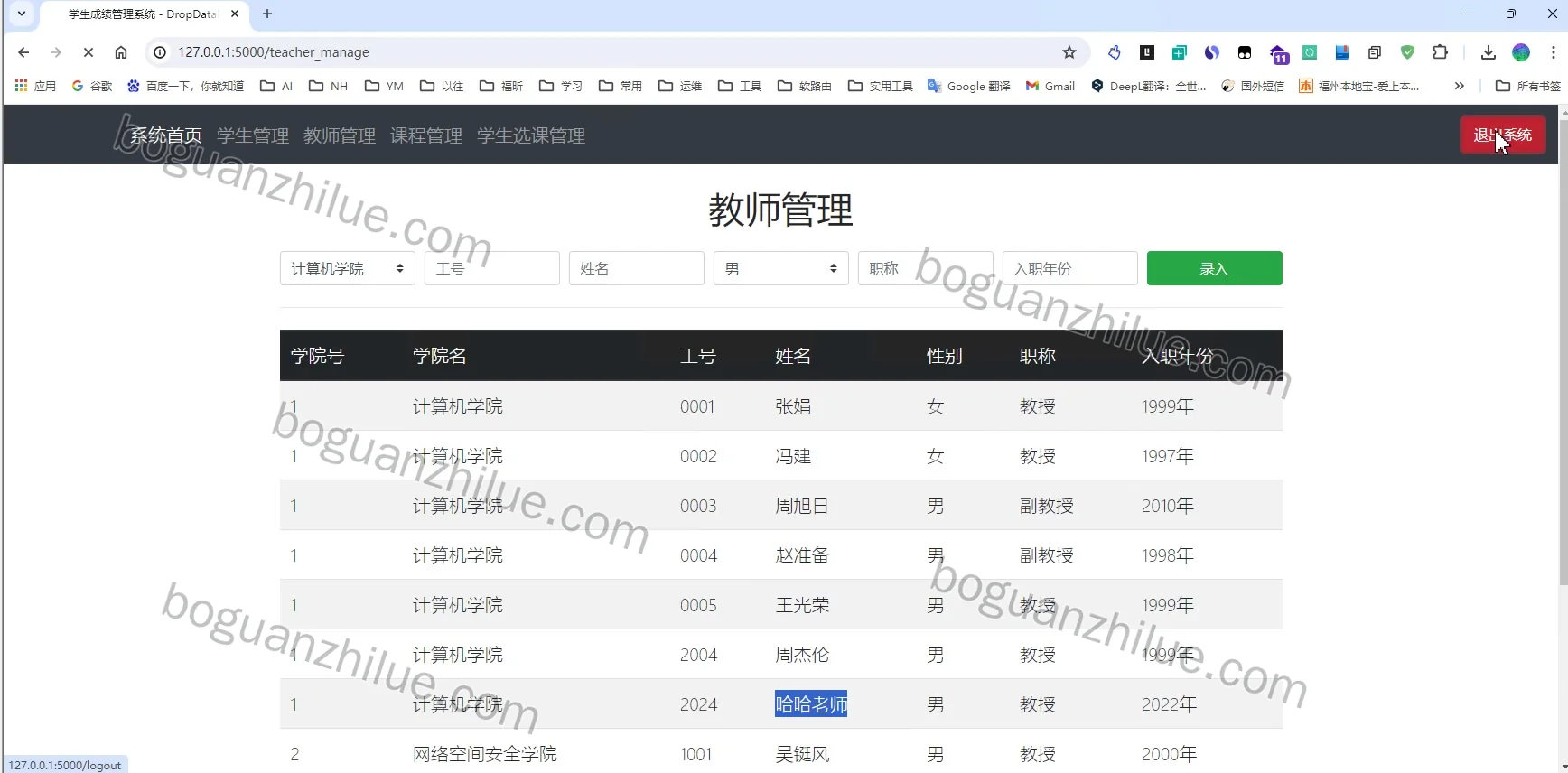The width and height of the screenshot is (1568, 773).
Task: Stop loading the page with the X button
Action: pos(89,52)
